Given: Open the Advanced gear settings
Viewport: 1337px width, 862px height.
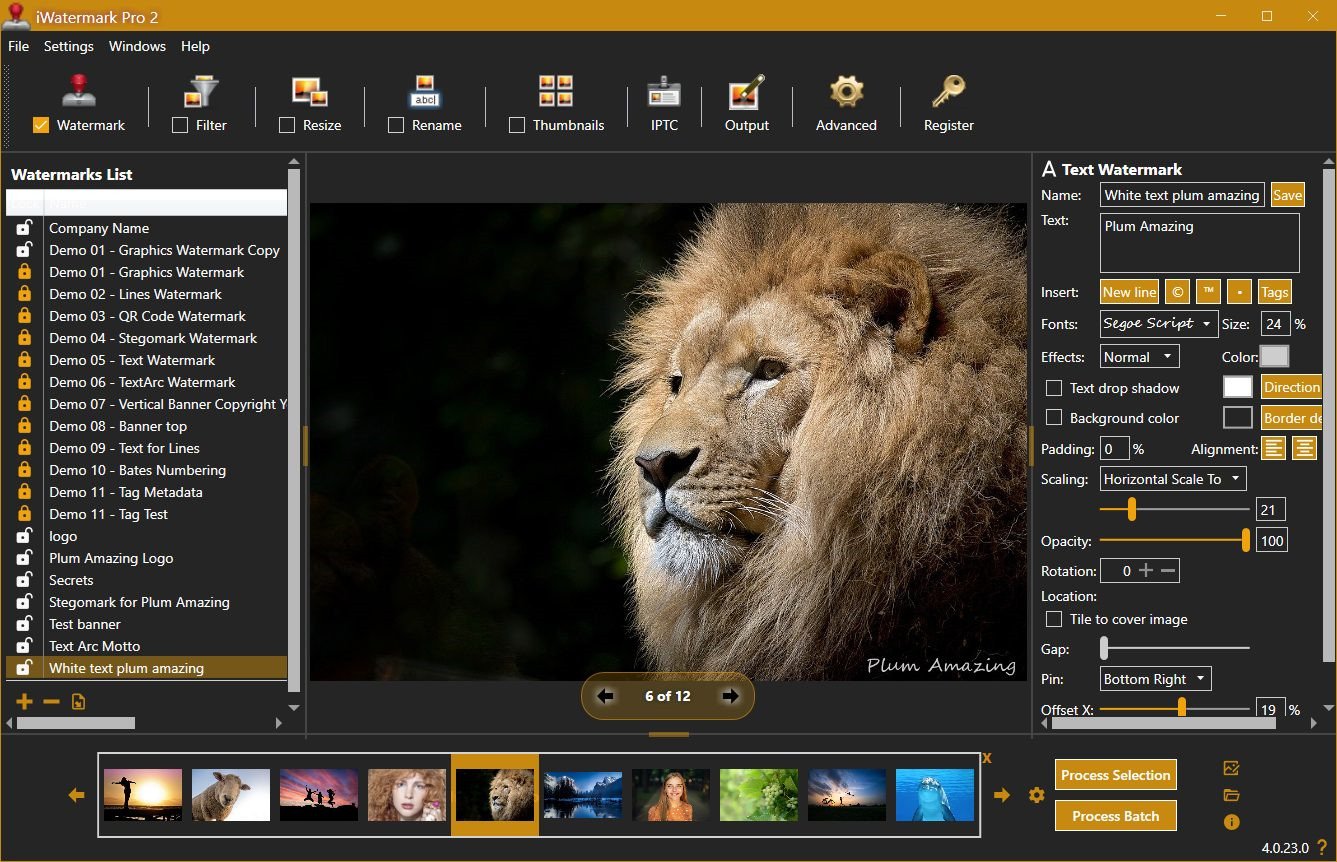Looking at the screenshot, I should (x=846, y=103).
